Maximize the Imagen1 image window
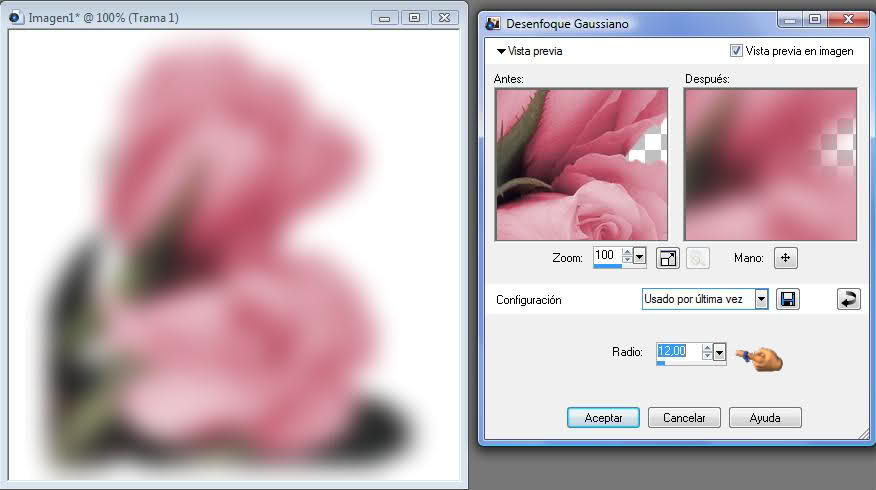The width and height of the screenshot is (876, 490). [415, 18]
